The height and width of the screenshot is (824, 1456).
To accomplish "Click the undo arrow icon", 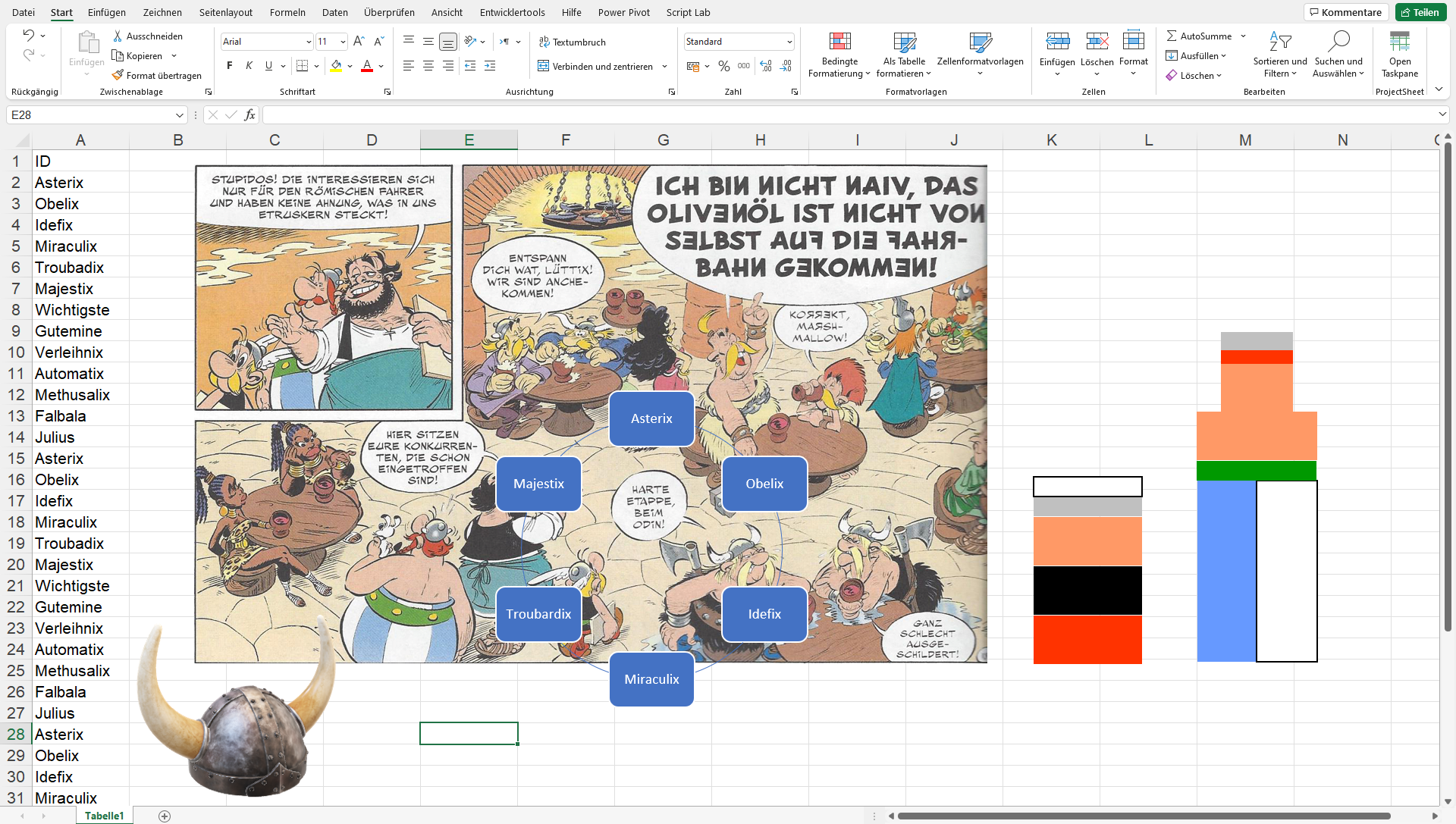I will (28, 35).
